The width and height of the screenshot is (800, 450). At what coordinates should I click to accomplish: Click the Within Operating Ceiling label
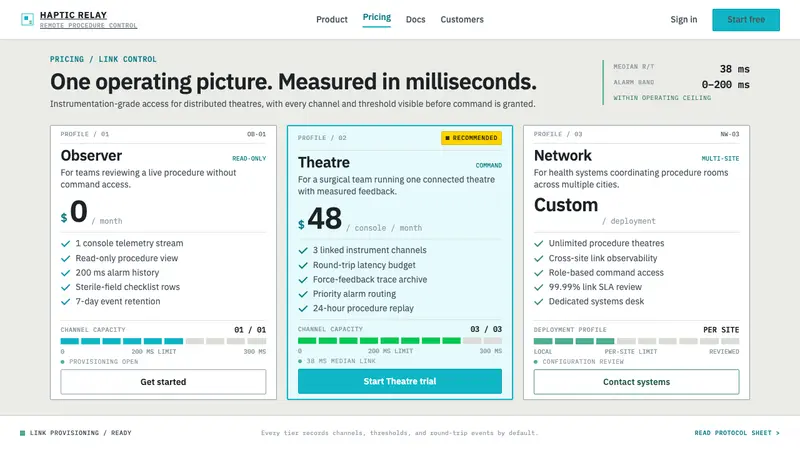(662, 98)
